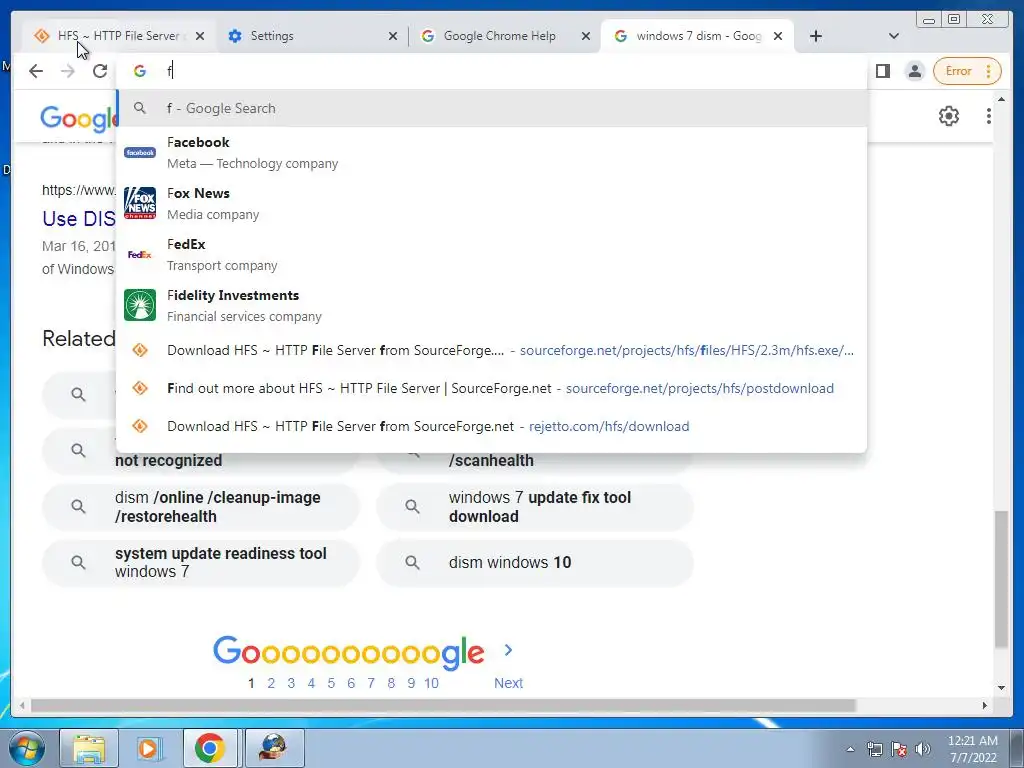Choose the Fox News suggestion

click(x=492, y=204)
